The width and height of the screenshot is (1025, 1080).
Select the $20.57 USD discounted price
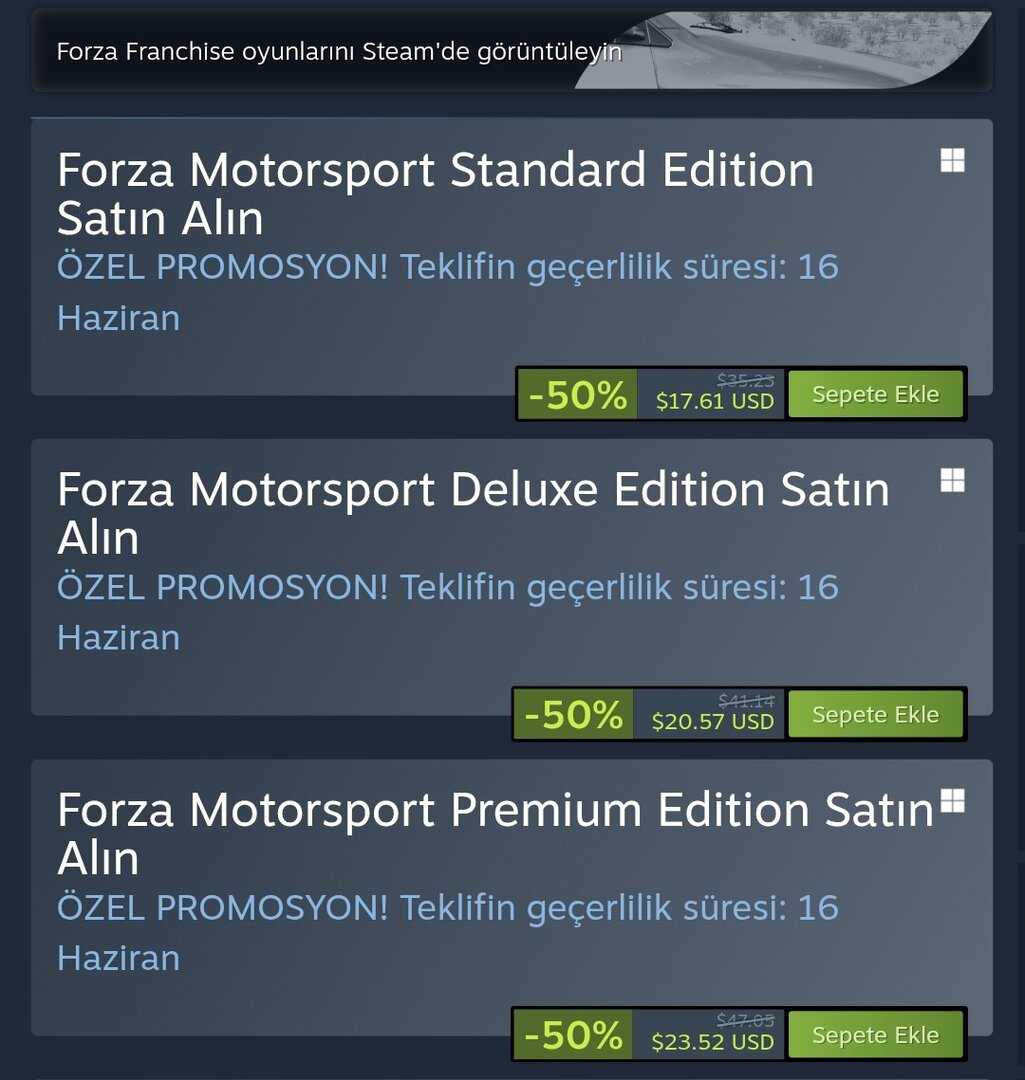pyautogui.click(x=712, y=722)
